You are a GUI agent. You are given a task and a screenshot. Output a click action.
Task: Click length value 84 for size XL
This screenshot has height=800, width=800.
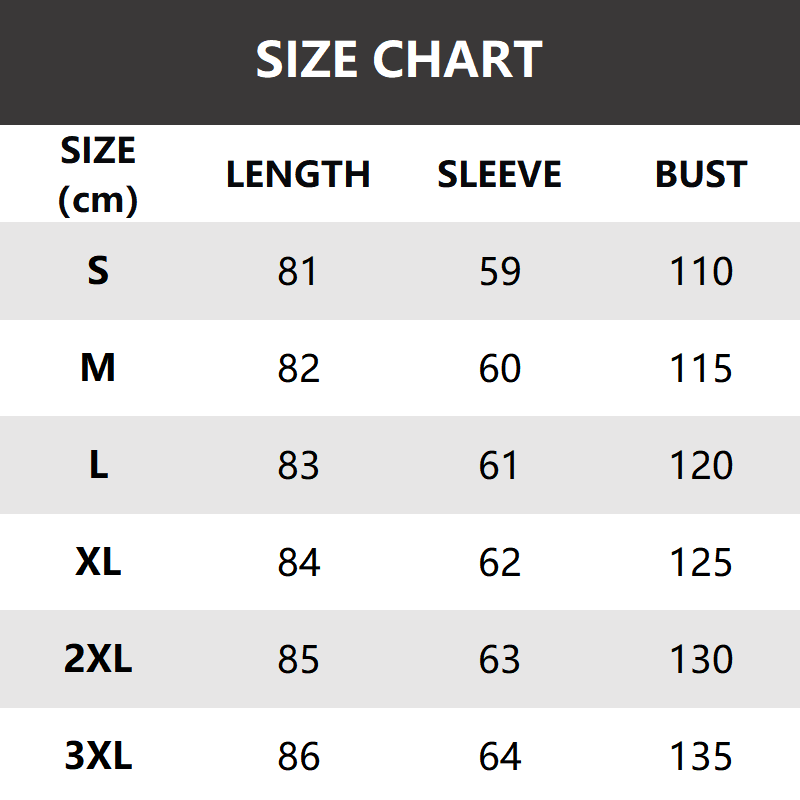[x=298, y=562]
